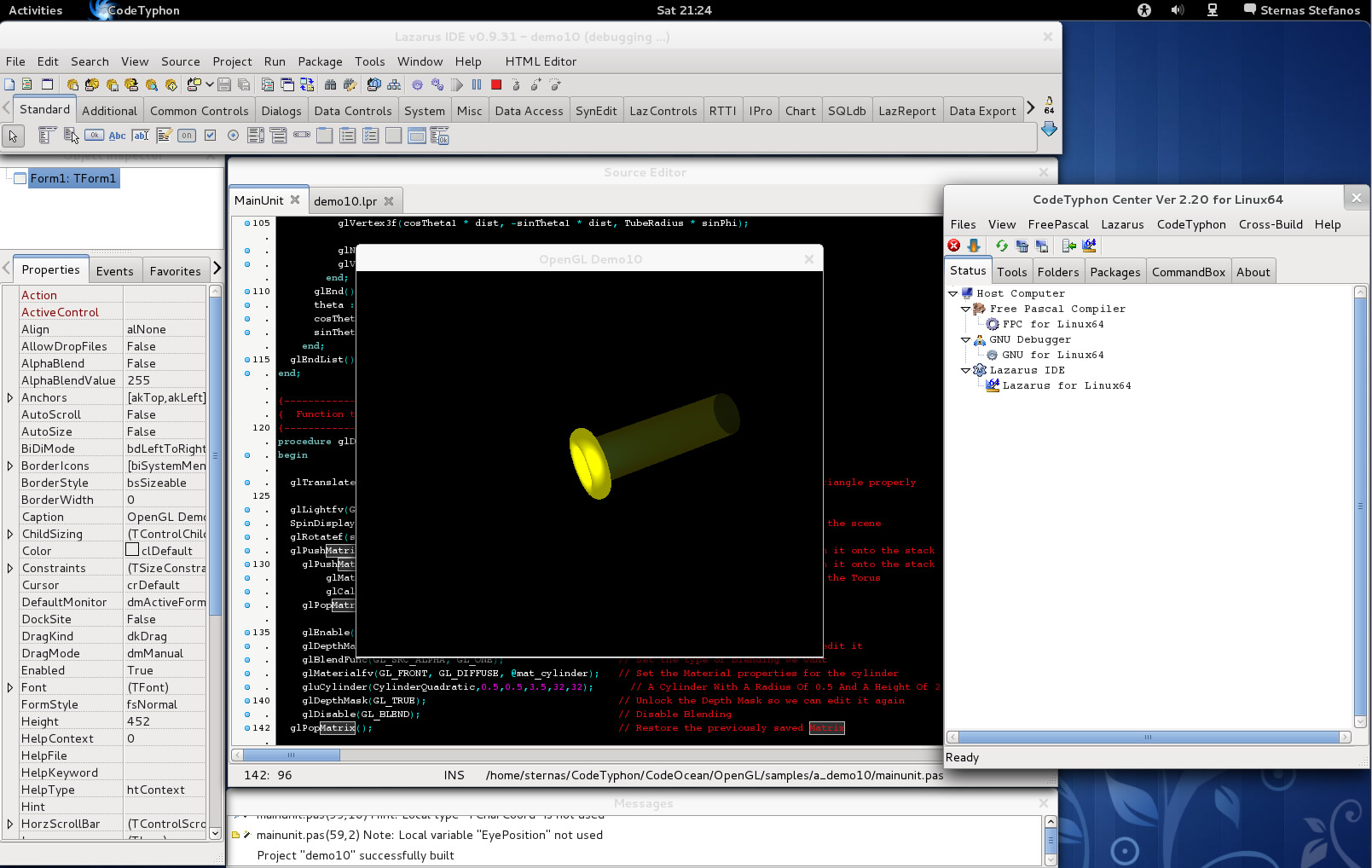Pick the TMainMenu component in palette
The height and width of the screenshot is (868, 1372).
pos(47,136)
